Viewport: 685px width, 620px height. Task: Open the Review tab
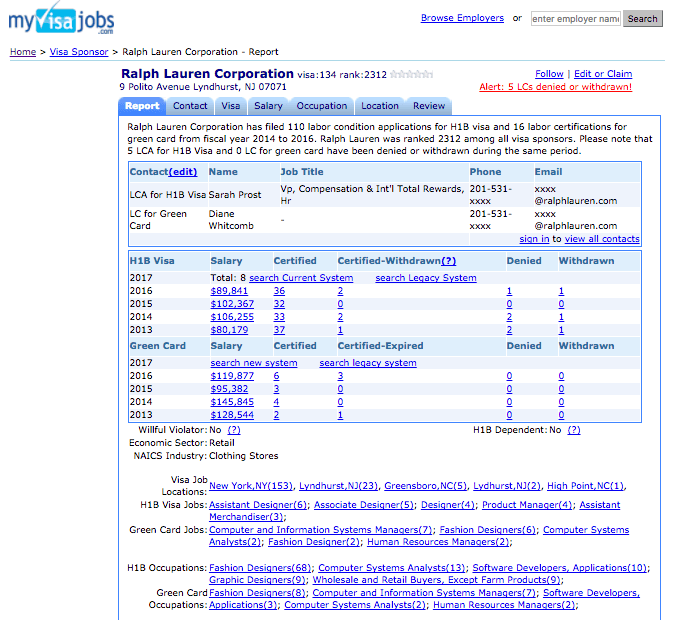[429, 106]
